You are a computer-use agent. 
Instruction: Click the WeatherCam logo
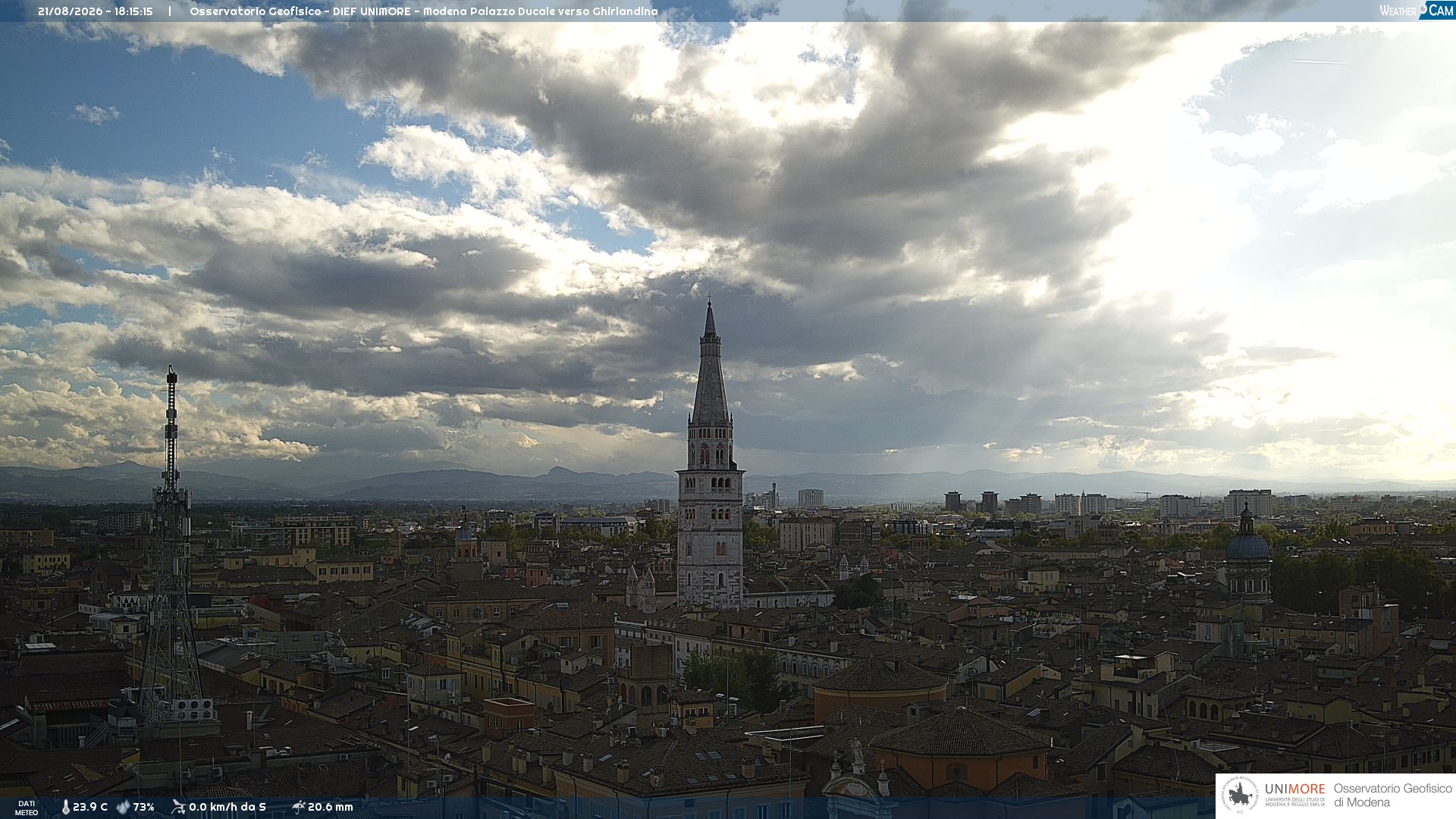point(1417,11)
